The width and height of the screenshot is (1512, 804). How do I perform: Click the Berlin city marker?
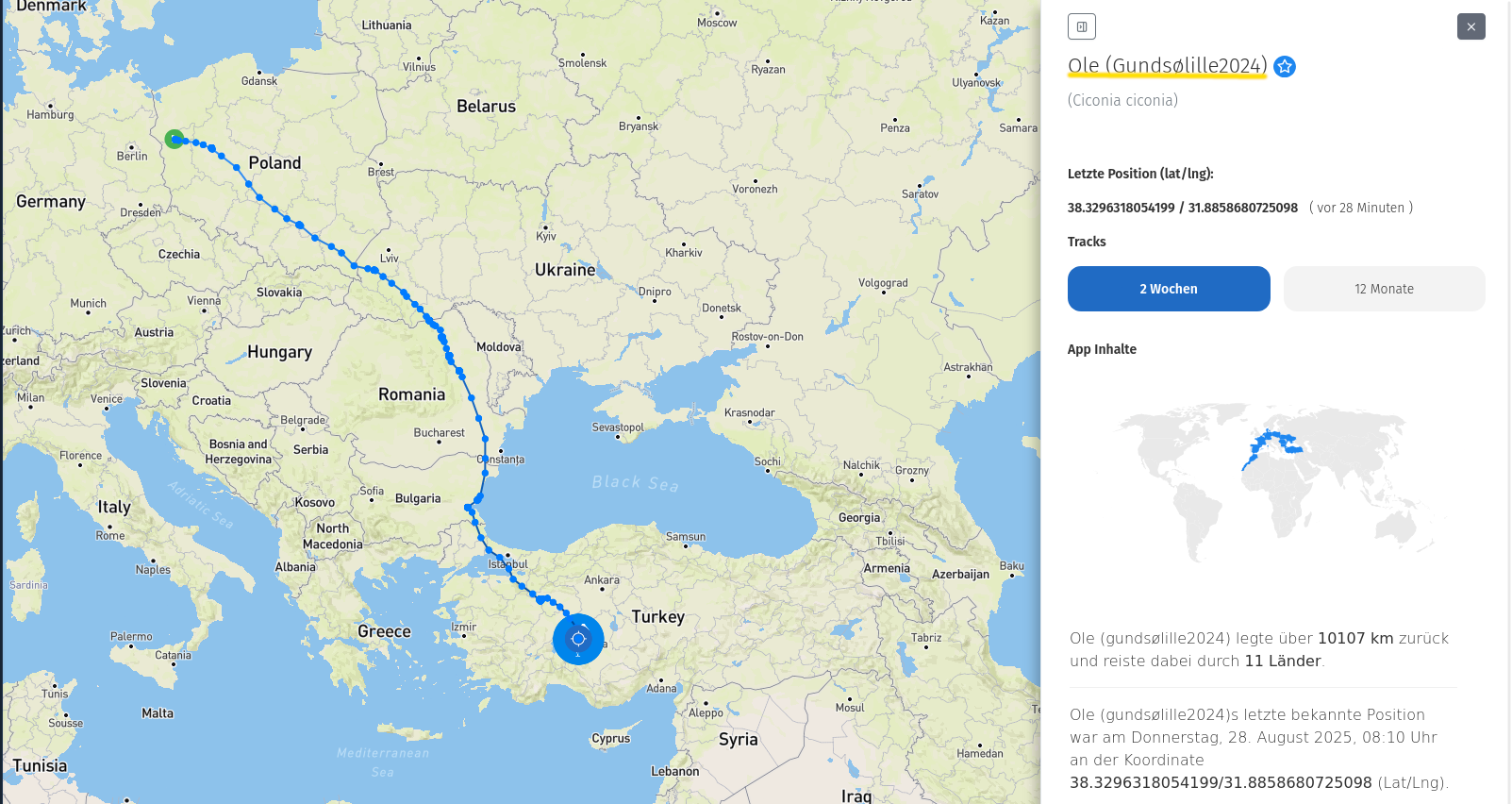[x=132, y=146]
